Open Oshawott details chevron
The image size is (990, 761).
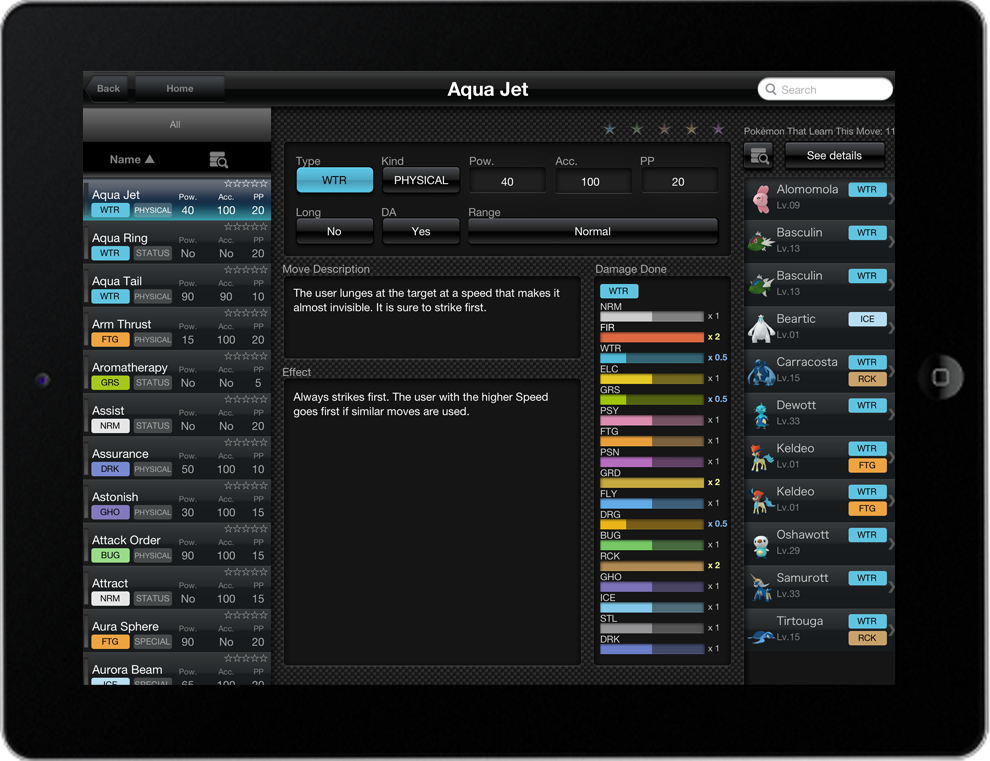(x=891, y=544)
